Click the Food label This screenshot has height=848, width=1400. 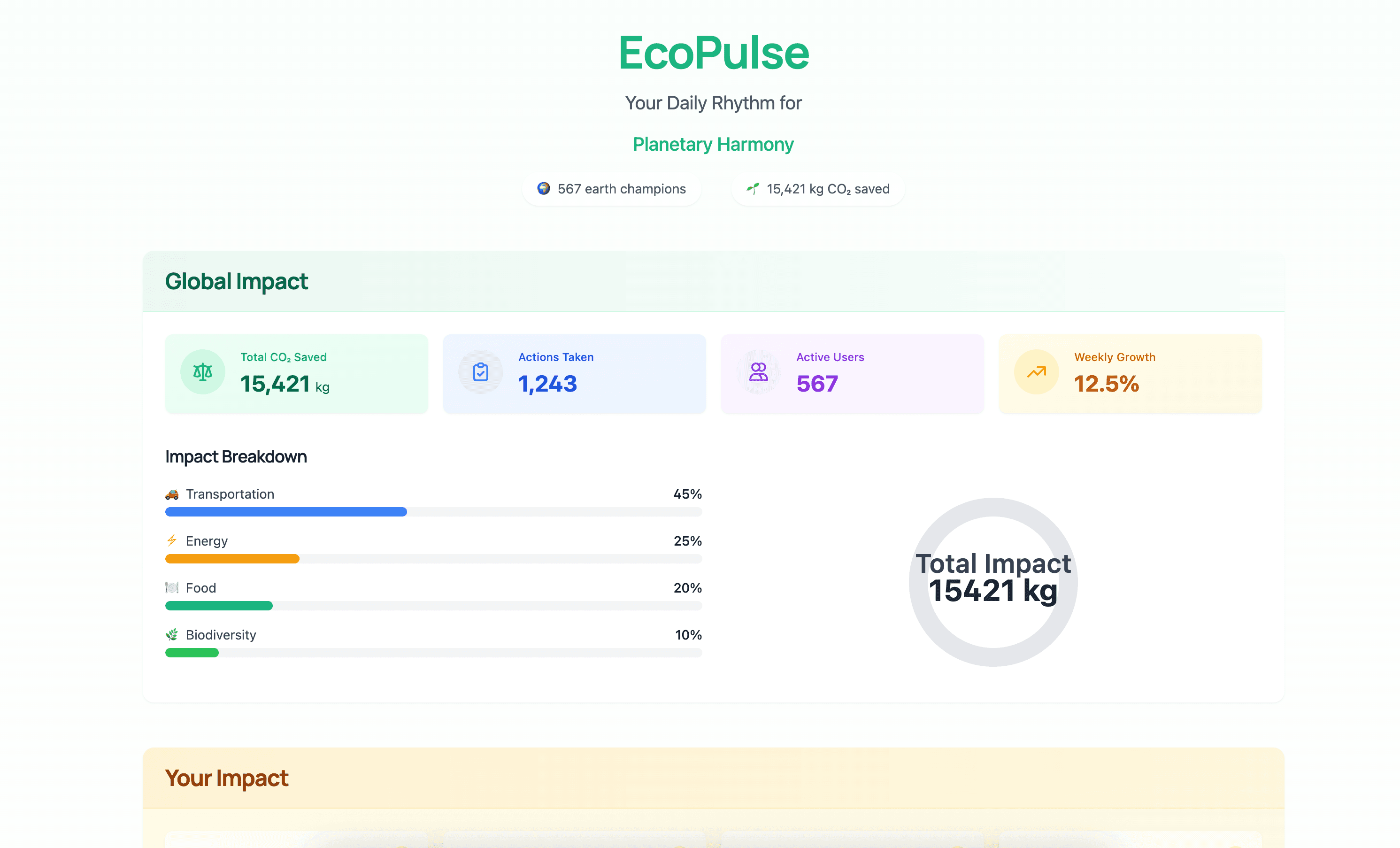200,588
